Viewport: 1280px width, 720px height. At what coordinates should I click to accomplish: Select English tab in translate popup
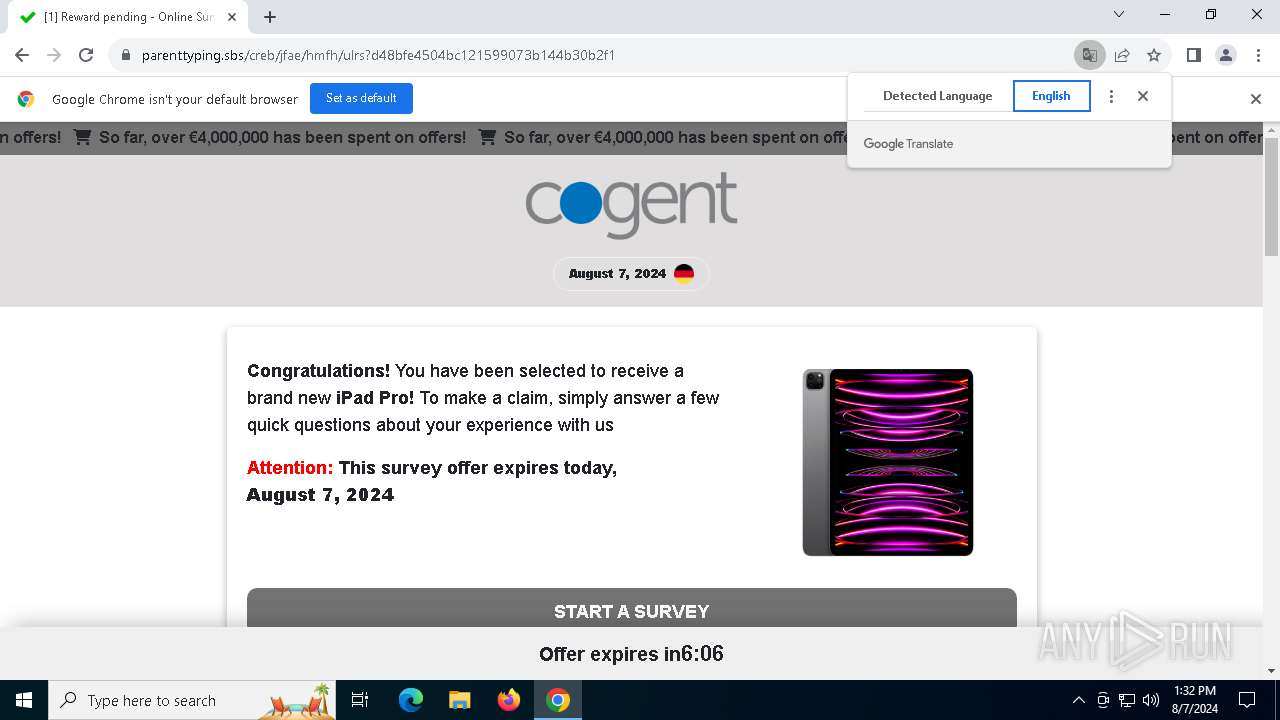pyautogui.click(x=1051, y=96)
